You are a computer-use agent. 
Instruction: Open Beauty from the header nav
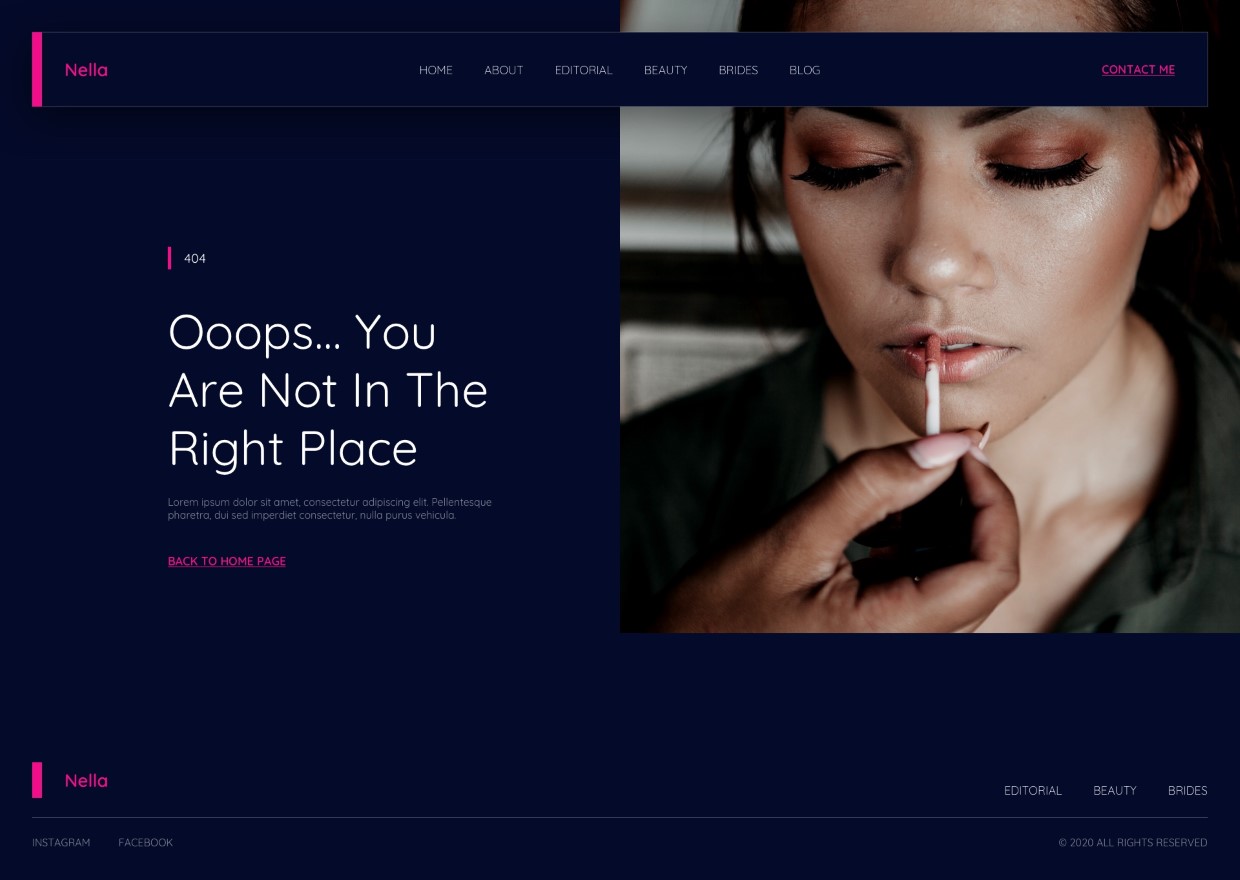pos(666,70)
